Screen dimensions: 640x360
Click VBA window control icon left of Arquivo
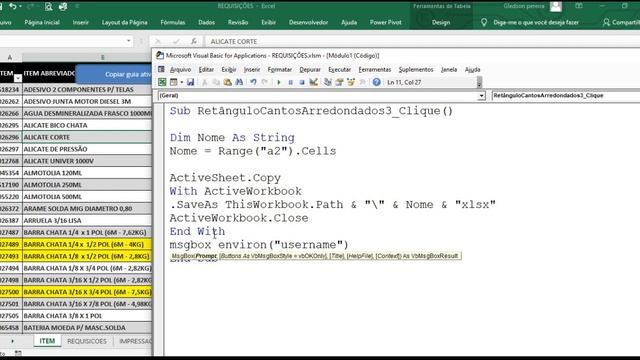click(x=161, y=69)
